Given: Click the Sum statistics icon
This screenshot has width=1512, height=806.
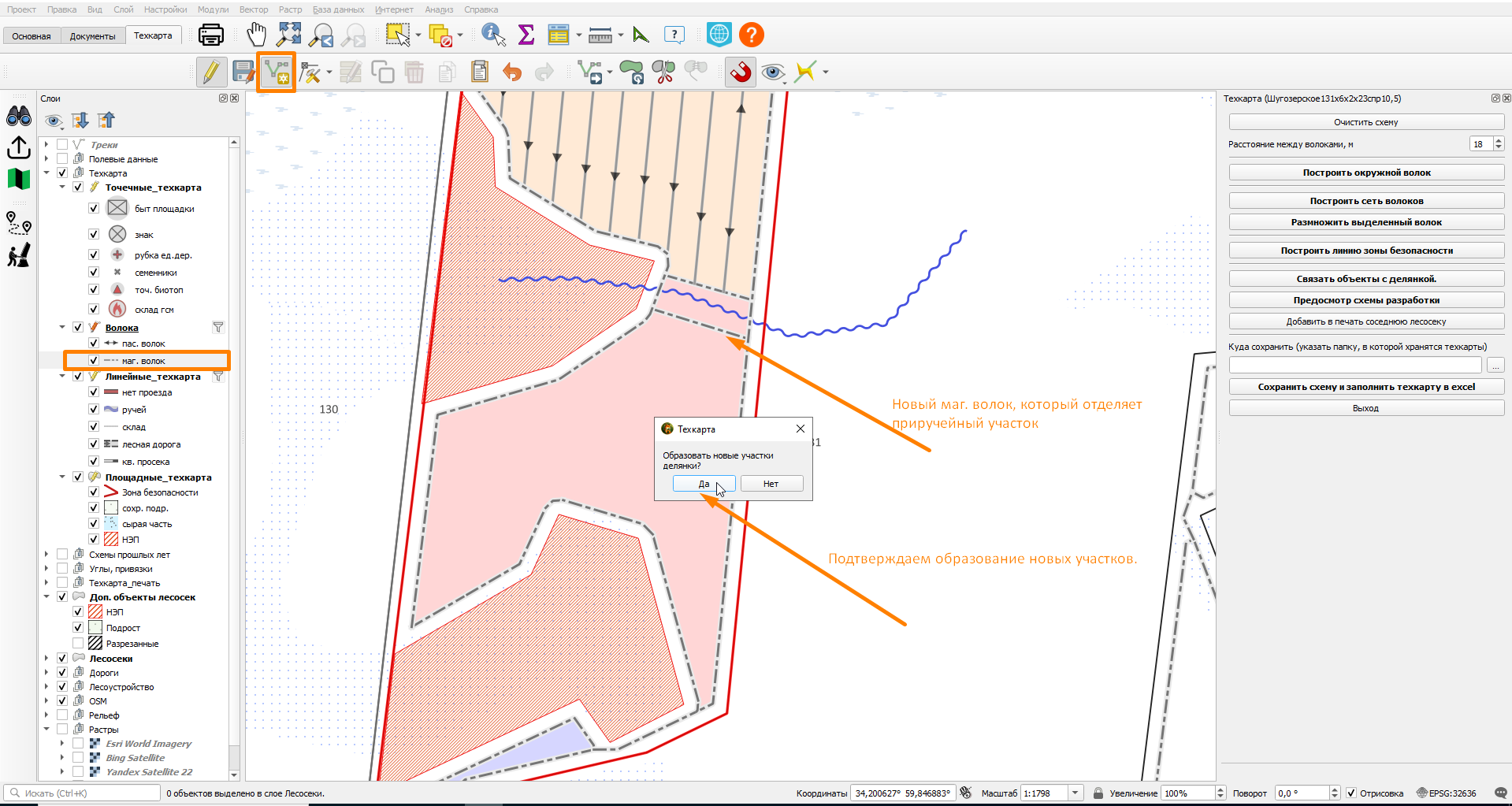Looking at the screenshot, I should click(x=526, y=35).
